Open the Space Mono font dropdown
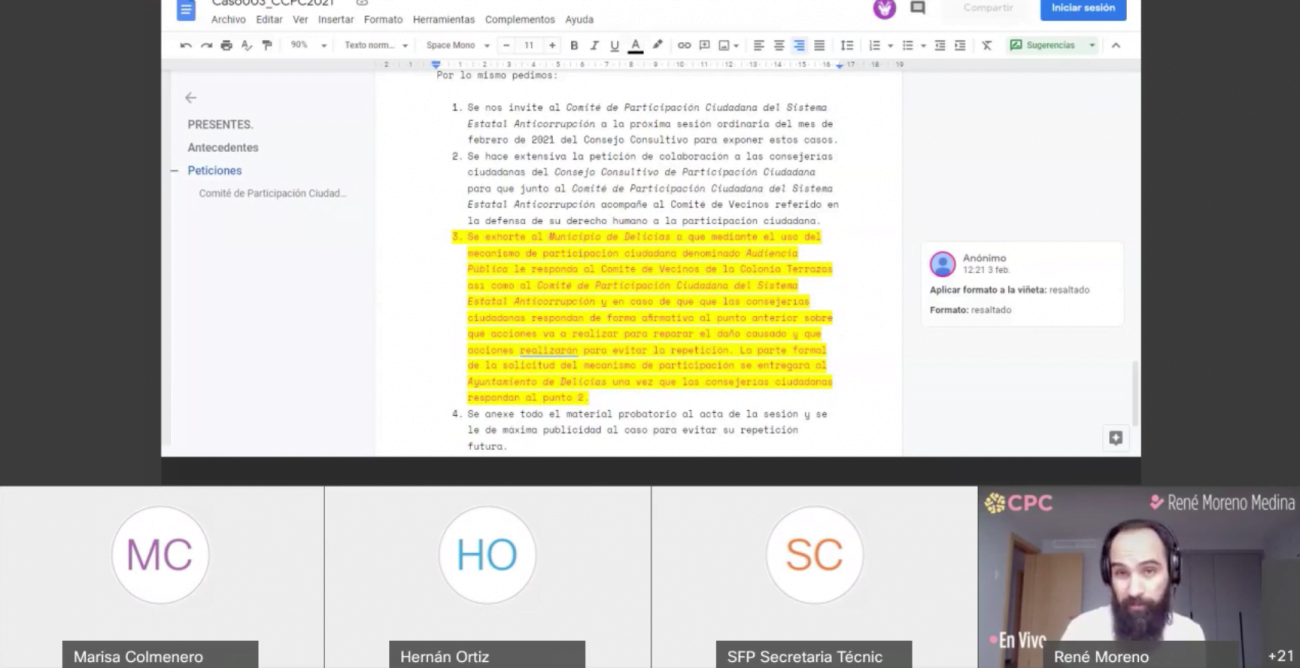 tap(458, 45)
